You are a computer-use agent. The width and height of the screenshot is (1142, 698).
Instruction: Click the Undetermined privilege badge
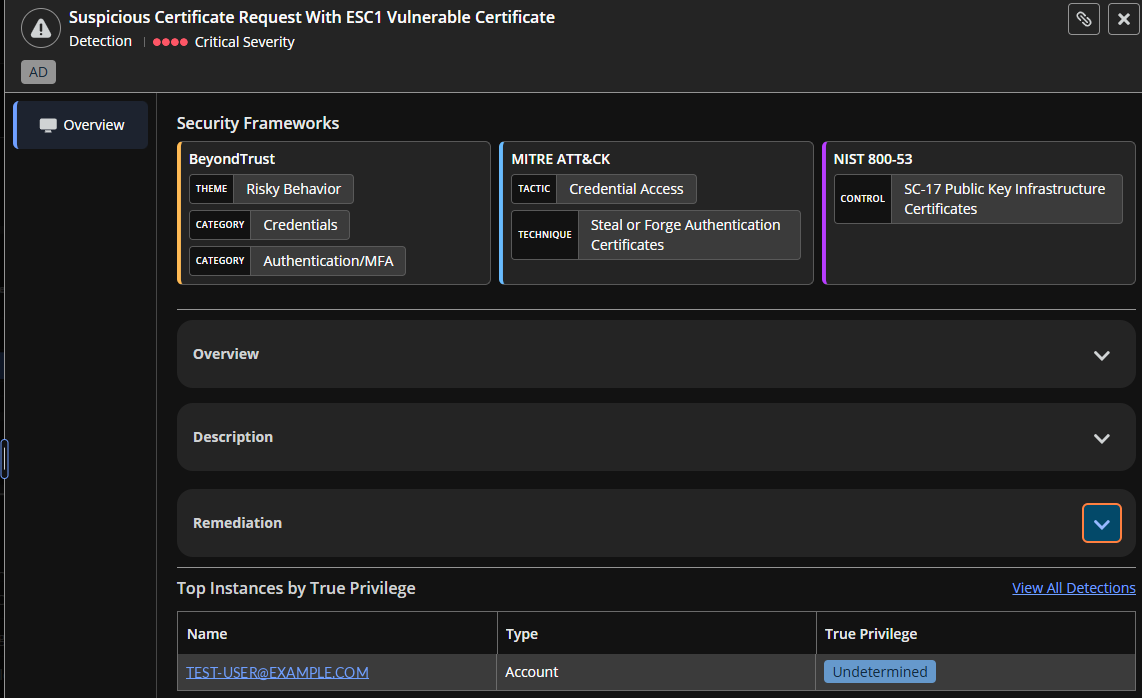pos(880,672)
